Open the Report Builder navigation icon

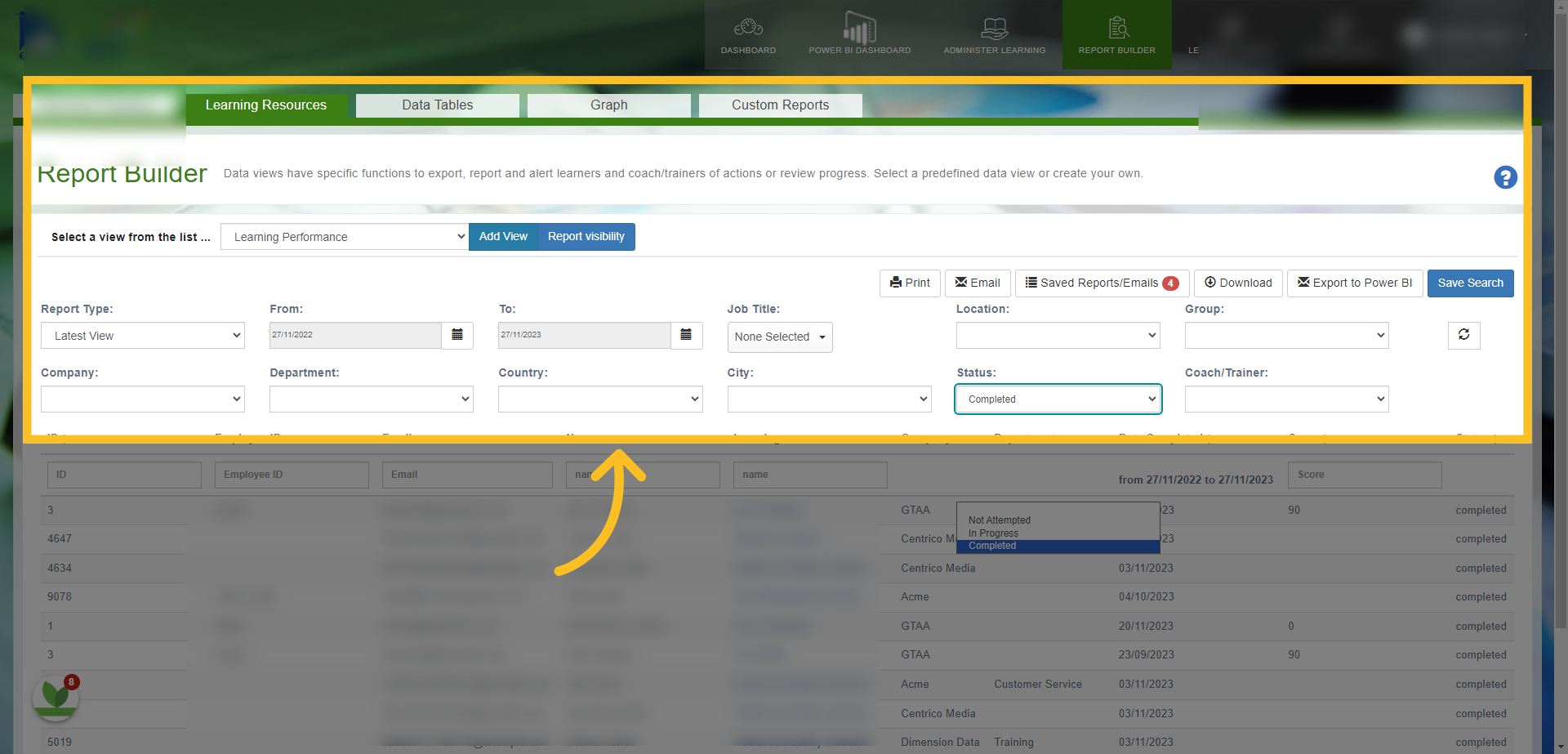click(1116, 35)
